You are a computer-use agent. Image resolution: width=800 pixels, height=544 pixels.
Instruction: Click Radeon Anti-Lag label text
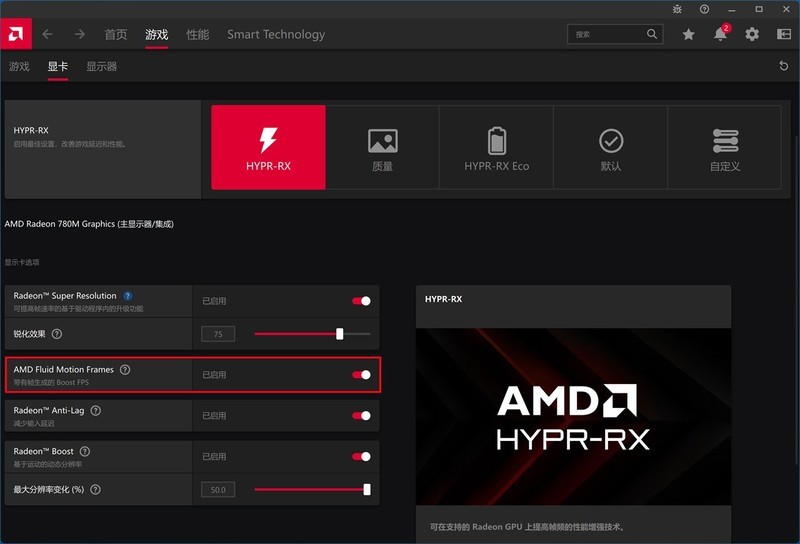[49, 410]
